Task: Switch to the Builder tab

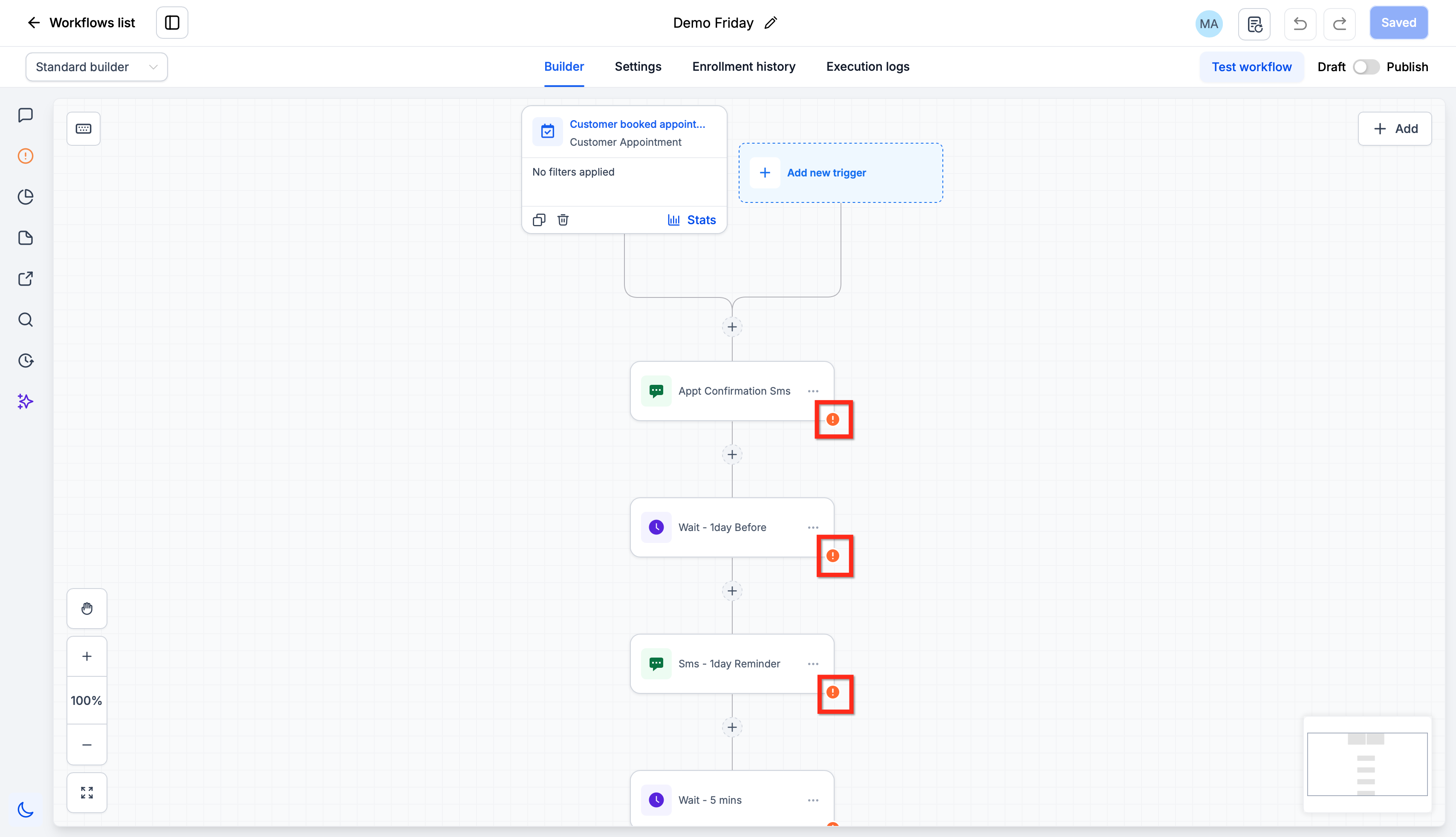Action: 564,66
